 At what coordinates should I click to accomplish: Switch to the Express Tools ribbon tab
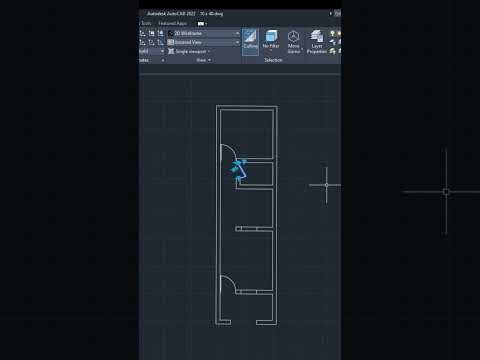[x=146, y=23]
